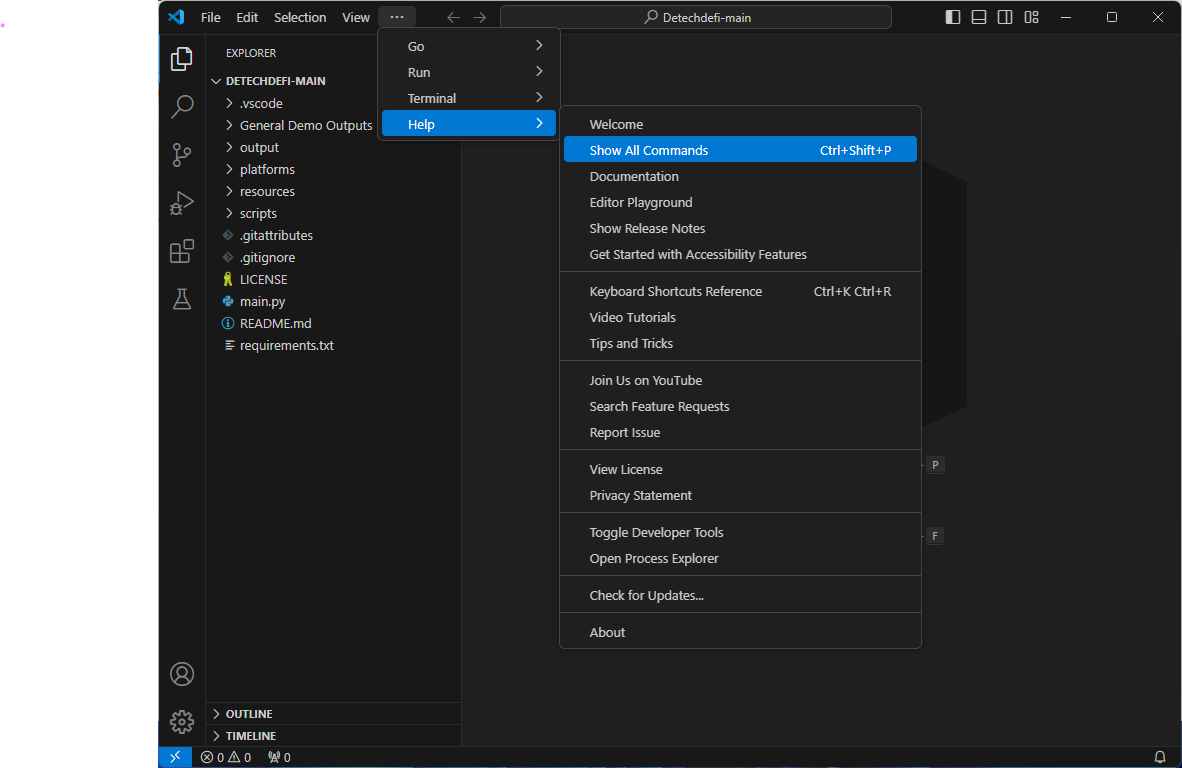Toggle the bottom panel layout button
The width and height of the screenshot is (1182, 768).
pyautogui.click(x=979, y=17)
